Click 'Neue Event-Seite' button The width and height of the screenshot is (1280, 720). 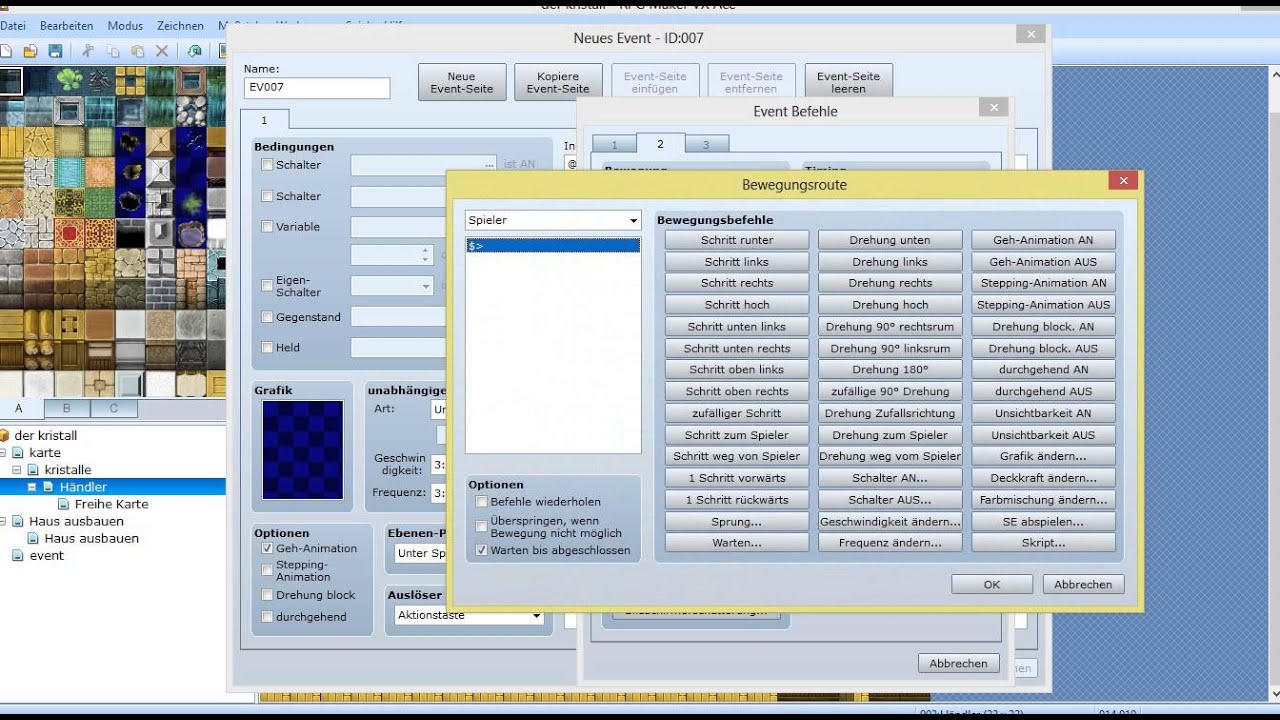click(462, 82)
